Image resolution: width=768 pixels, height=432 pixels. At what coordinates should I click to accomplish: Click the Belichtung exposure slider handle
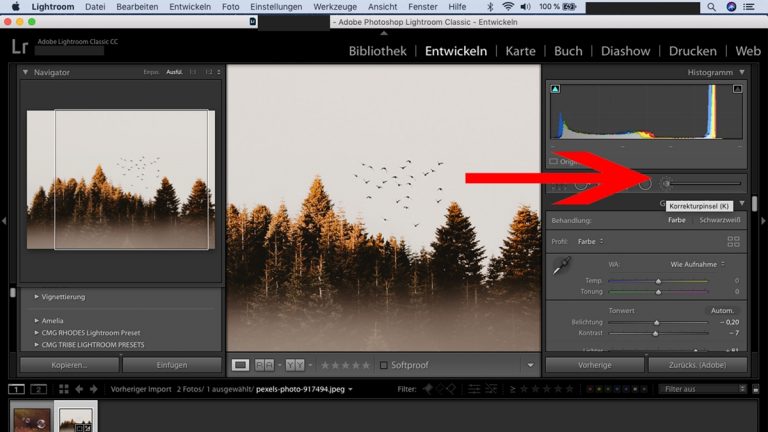[656, 323]
